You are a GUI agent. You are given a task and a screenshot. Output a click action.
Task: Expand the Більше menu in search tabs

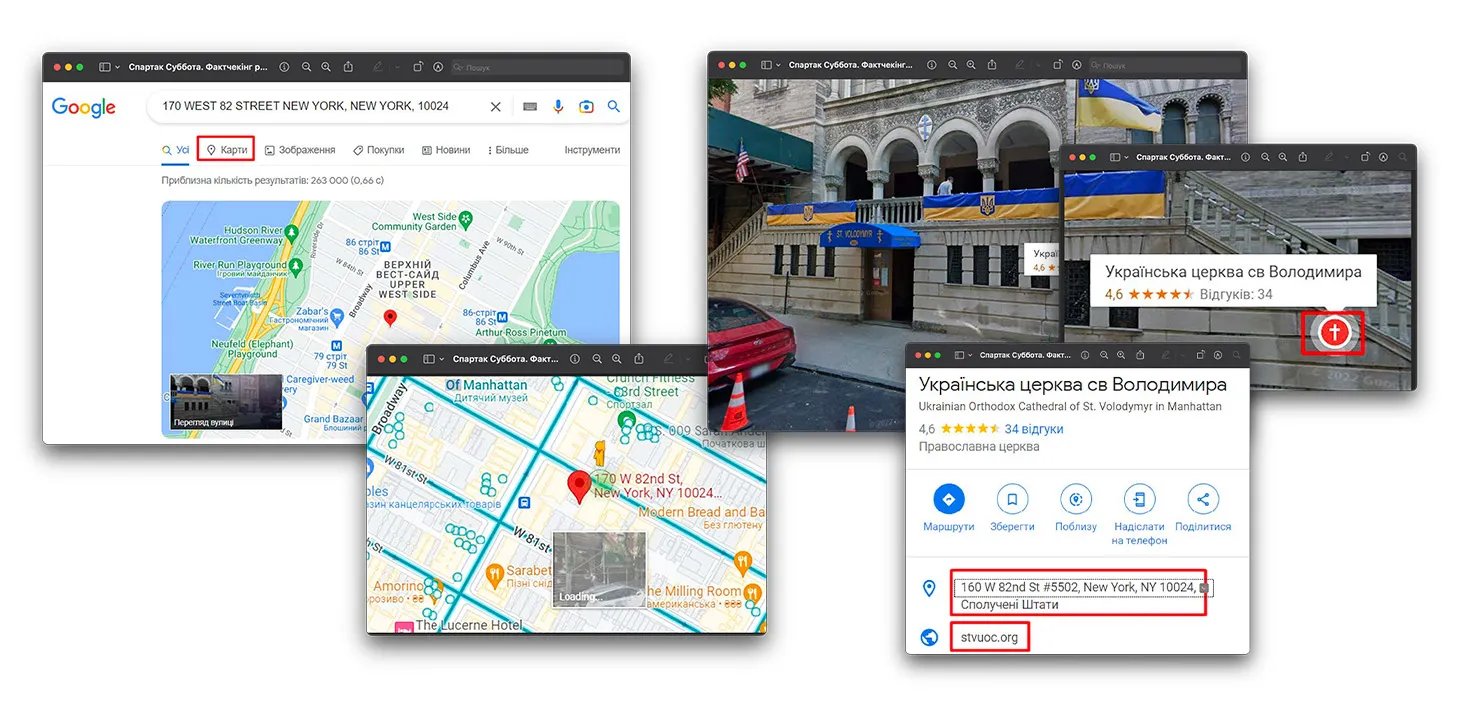pyautogui.click(x=508, y=150)
